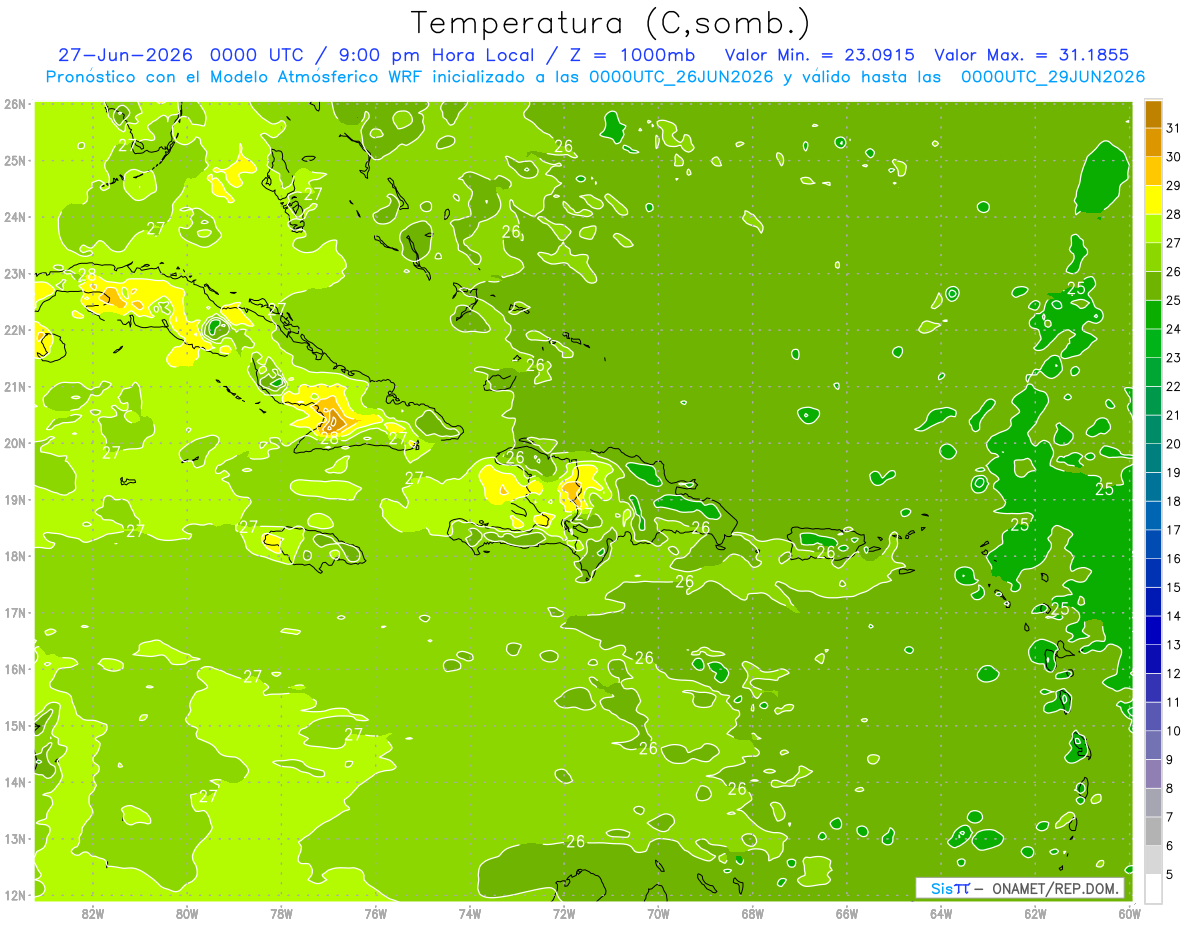Click the legend label 29

point(1174,186)
